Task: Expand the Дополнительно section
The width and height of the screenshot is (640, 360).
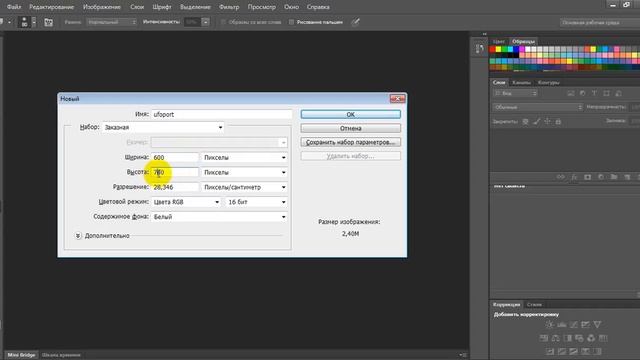Action: (78, 236)
